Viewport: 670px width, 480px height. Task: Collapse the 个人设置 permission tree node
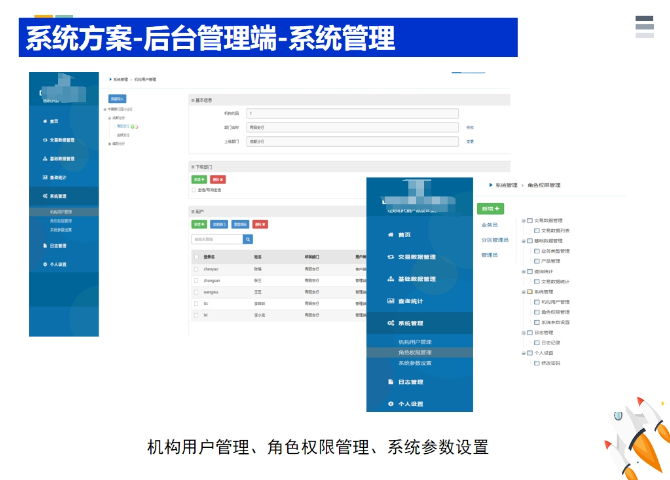[523, 353]
